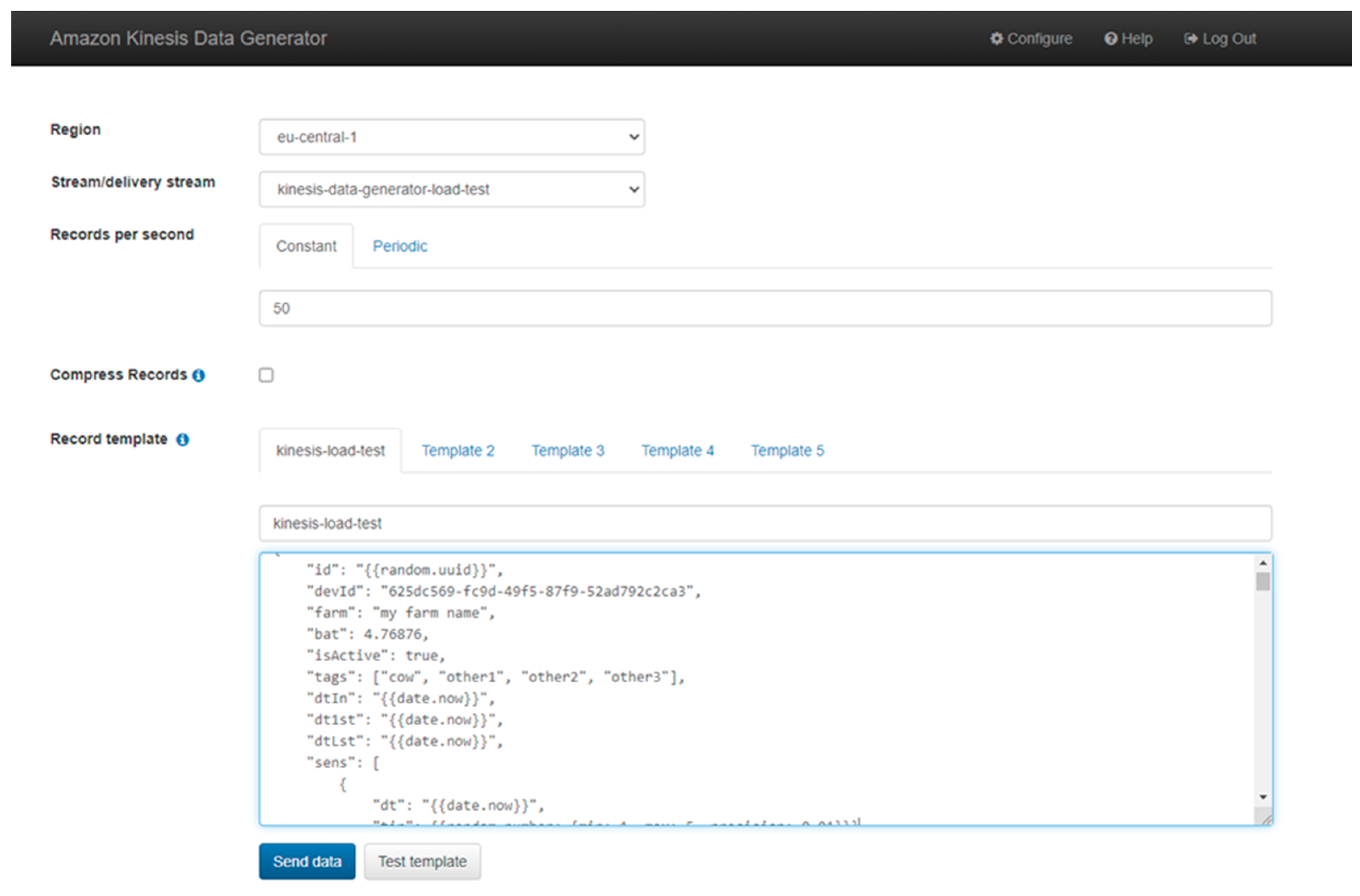Switch to Periodic records tab
1360x896 pixels.
399,246
